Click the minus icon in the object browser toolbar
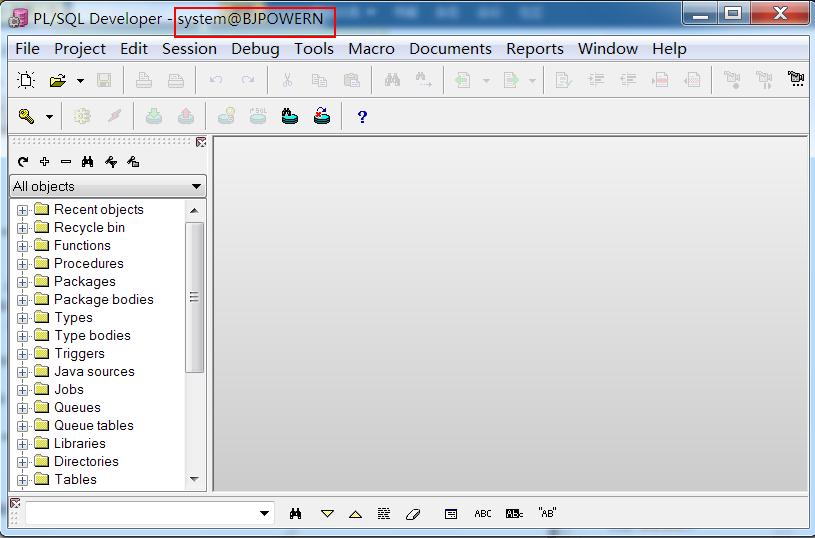This screenshot has height=538, width=815. coord(66,162)
